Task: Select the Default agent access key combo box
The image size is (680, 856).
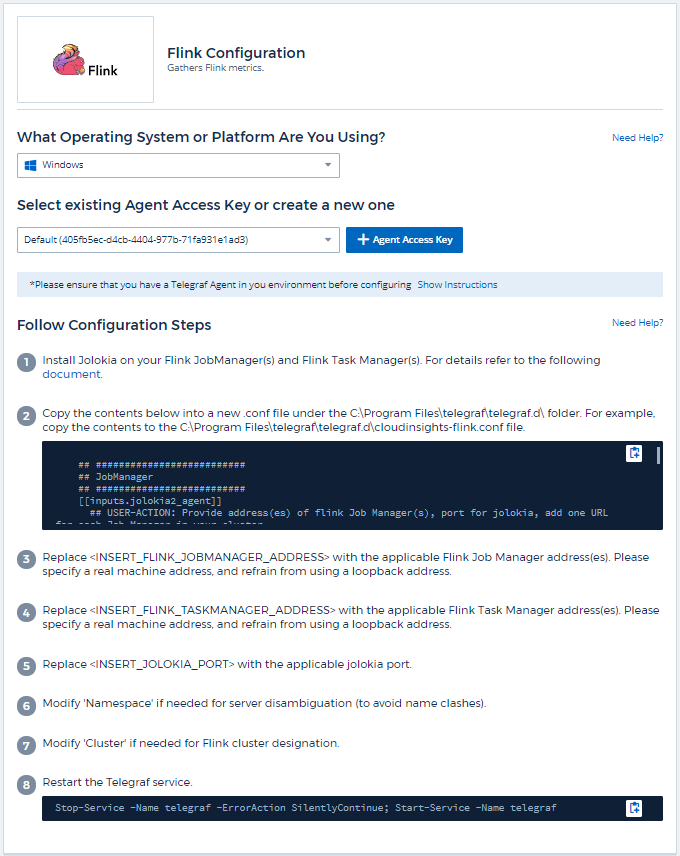Action: point(170,240)
